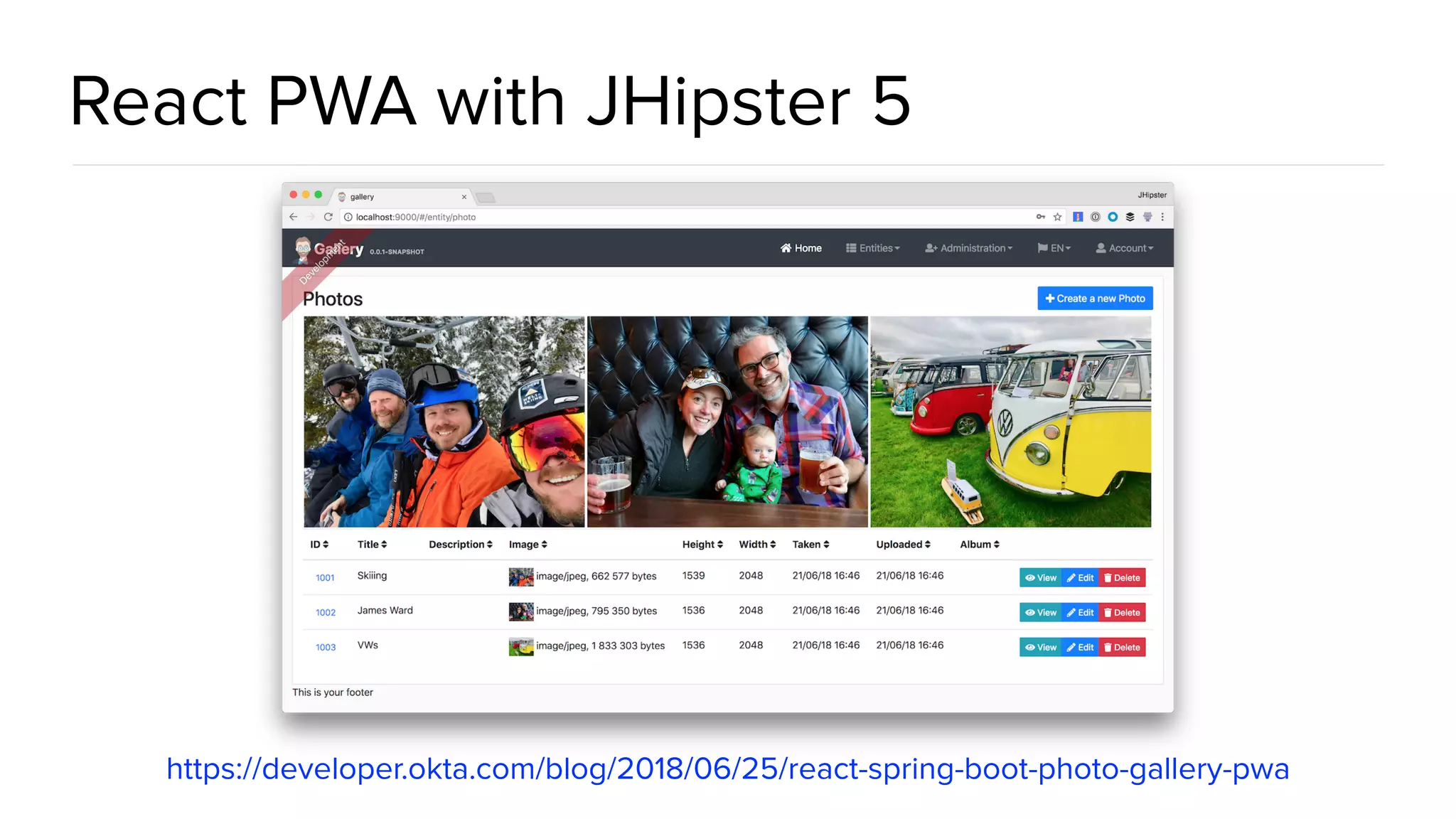
Task: Open the EN language dropdown
Action: coord(1054,248)
